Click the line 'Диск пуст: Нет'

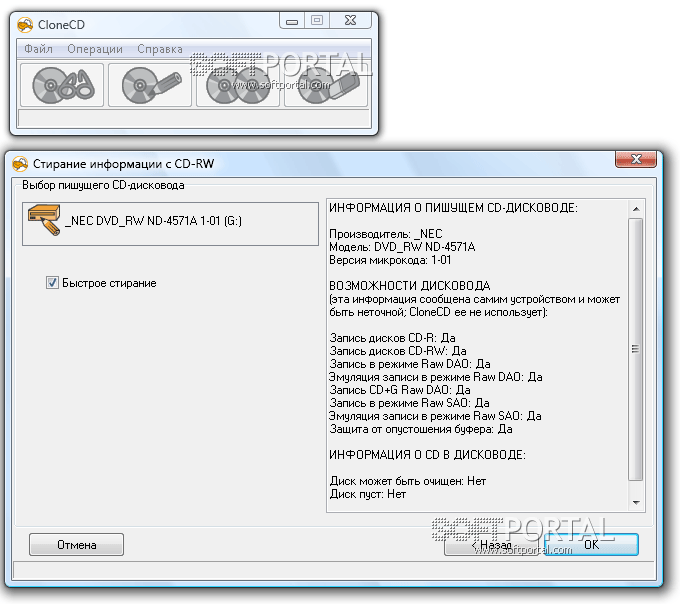pos(368,494)
